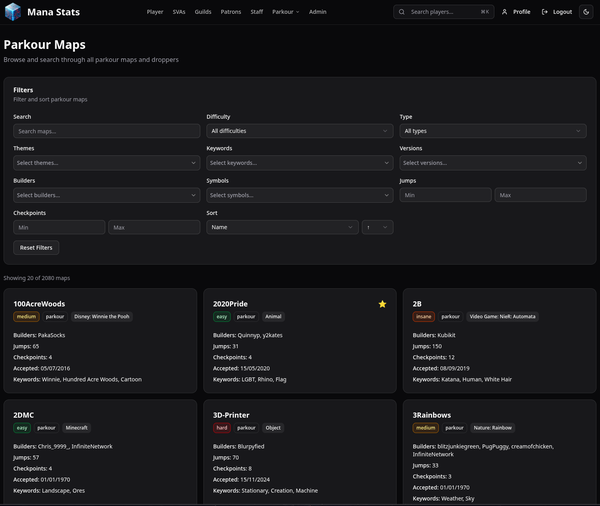Viewport: 600px width, 506px height.
Task: Click the Checkpoints Min field
Action: click(x=59, y=227)
